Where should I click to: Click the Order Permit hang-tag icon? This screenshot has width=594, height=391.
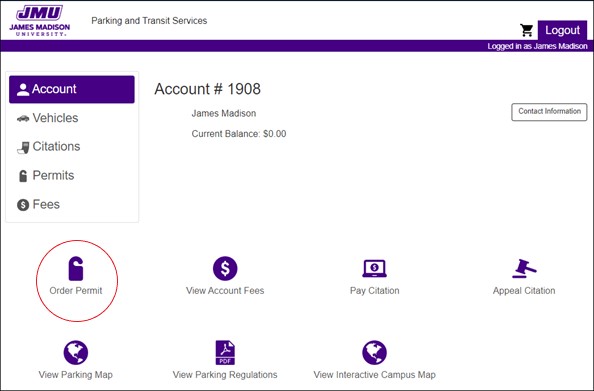click(x=76, y=268)
